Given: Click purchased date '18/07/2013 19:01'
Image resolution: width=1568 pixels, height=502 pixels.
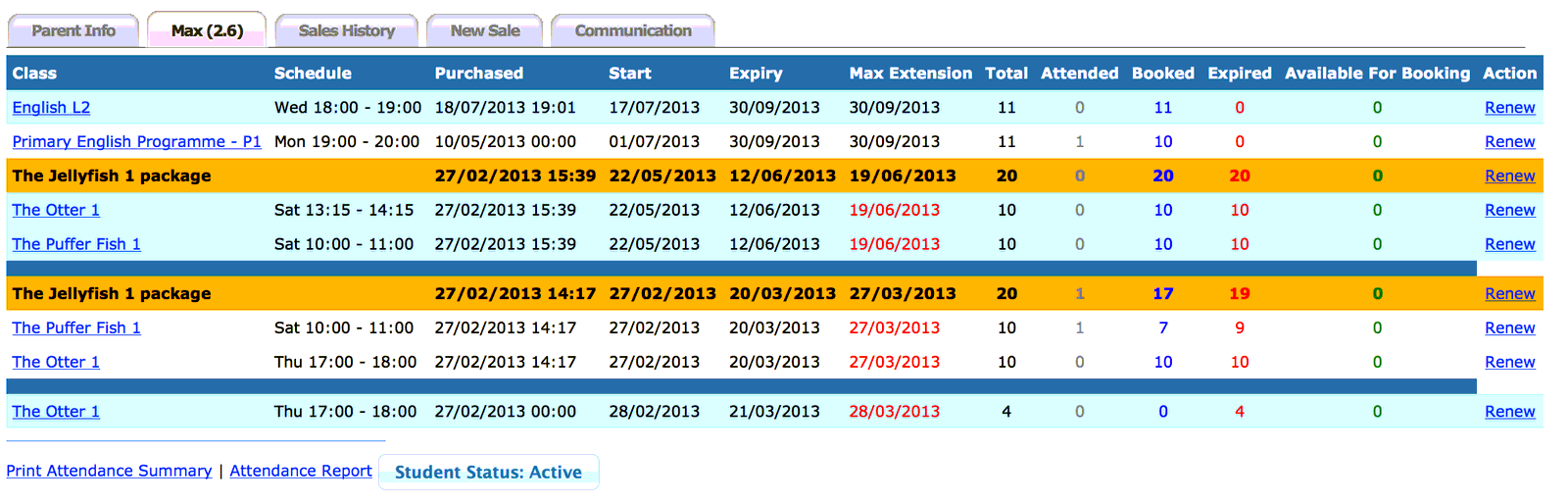Looking at the screenshot, I should pos(506,108).
